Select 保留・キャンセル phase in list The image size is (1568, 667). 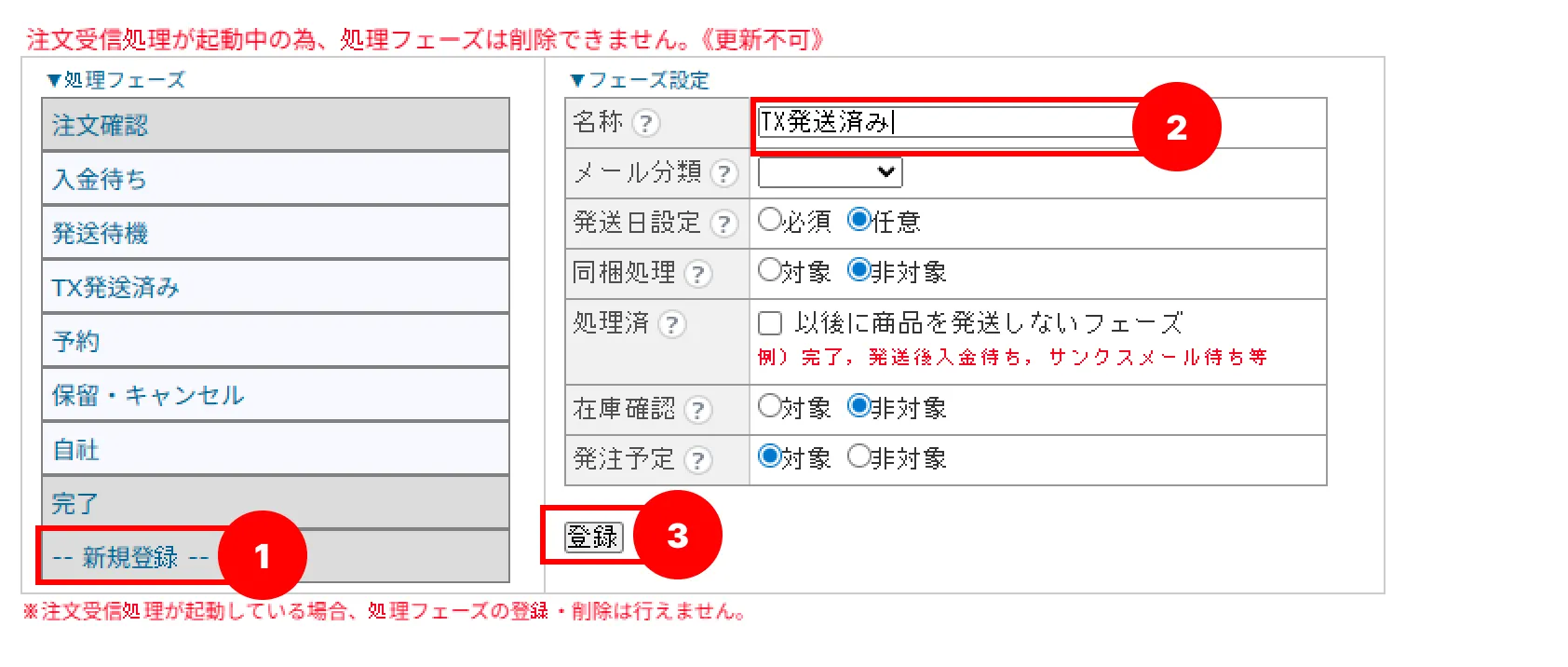point(276,395)
